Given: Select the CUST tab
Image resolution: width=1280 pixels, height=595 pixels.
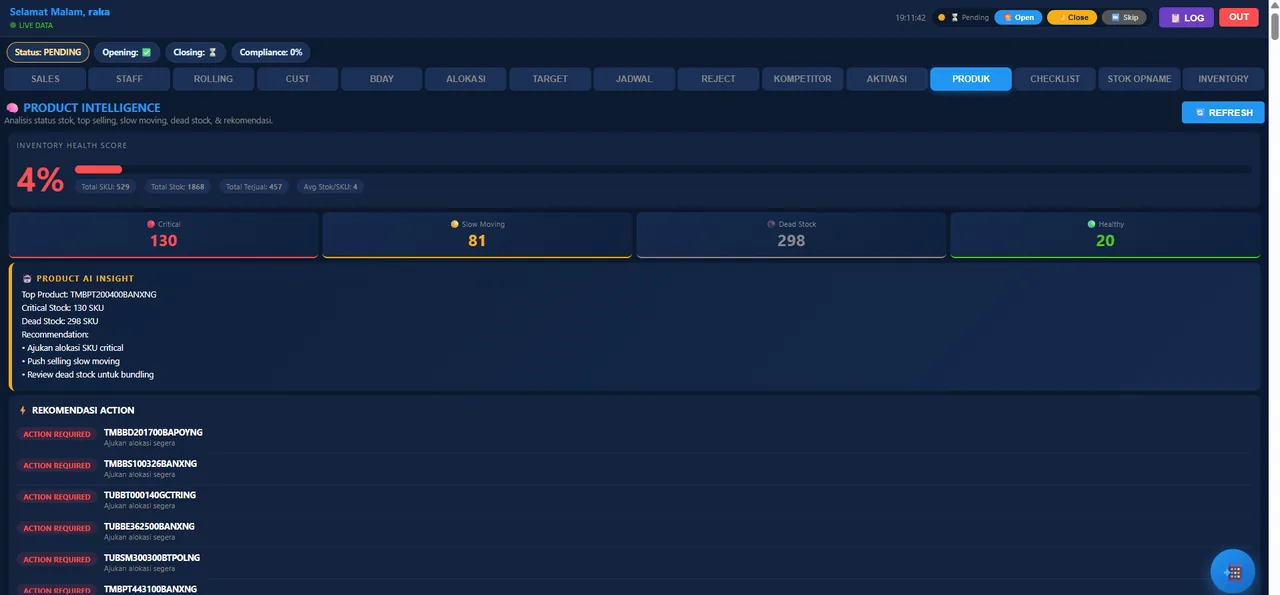Looking at the screenshot, I should click(x=297, y=79).
